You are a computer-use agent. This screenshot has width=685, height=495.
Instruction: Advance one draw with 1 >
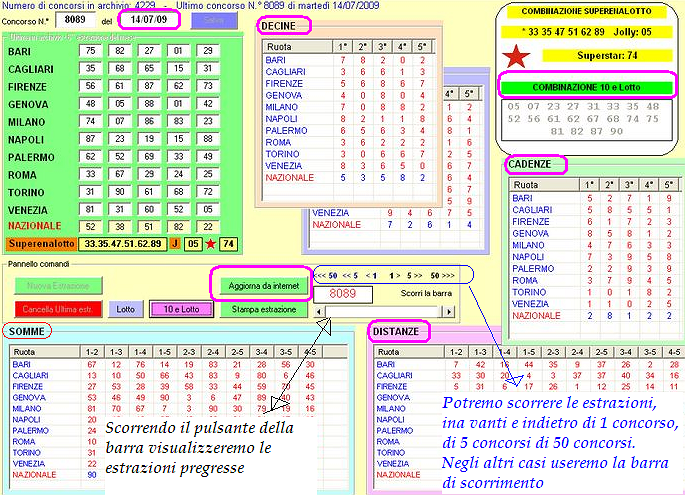coord(394,276)
